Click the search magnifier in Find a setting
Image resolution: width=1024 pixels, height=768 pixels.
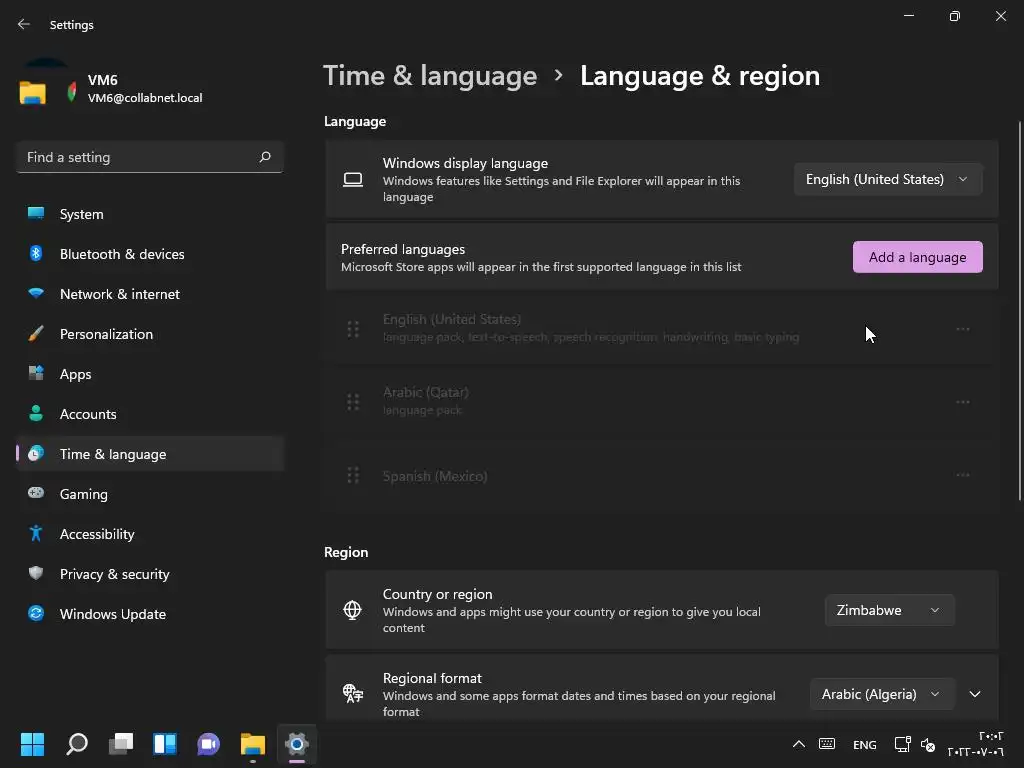[x=264, y=157]
